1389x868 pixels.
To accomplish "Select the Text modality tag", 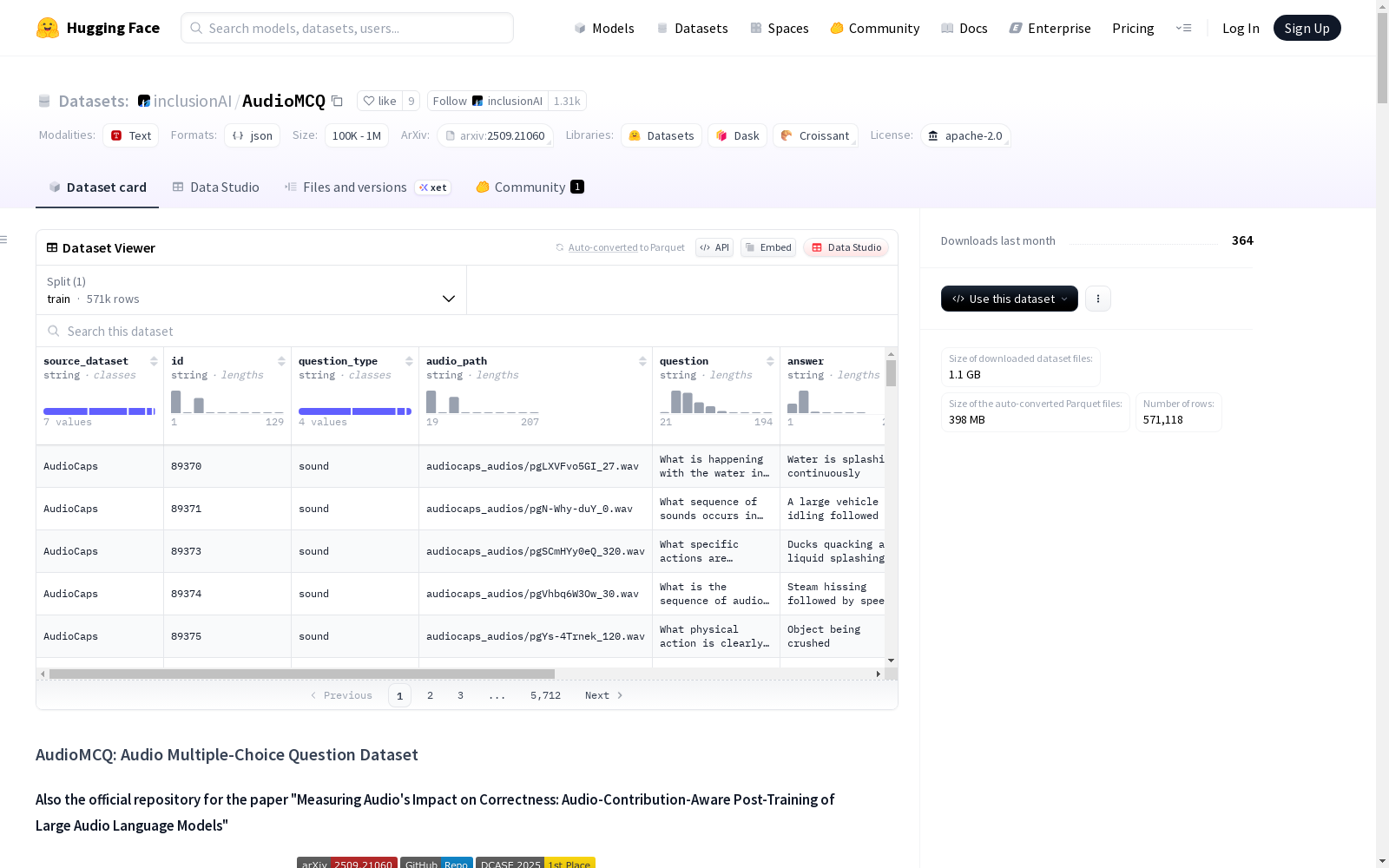I will 131,136.
